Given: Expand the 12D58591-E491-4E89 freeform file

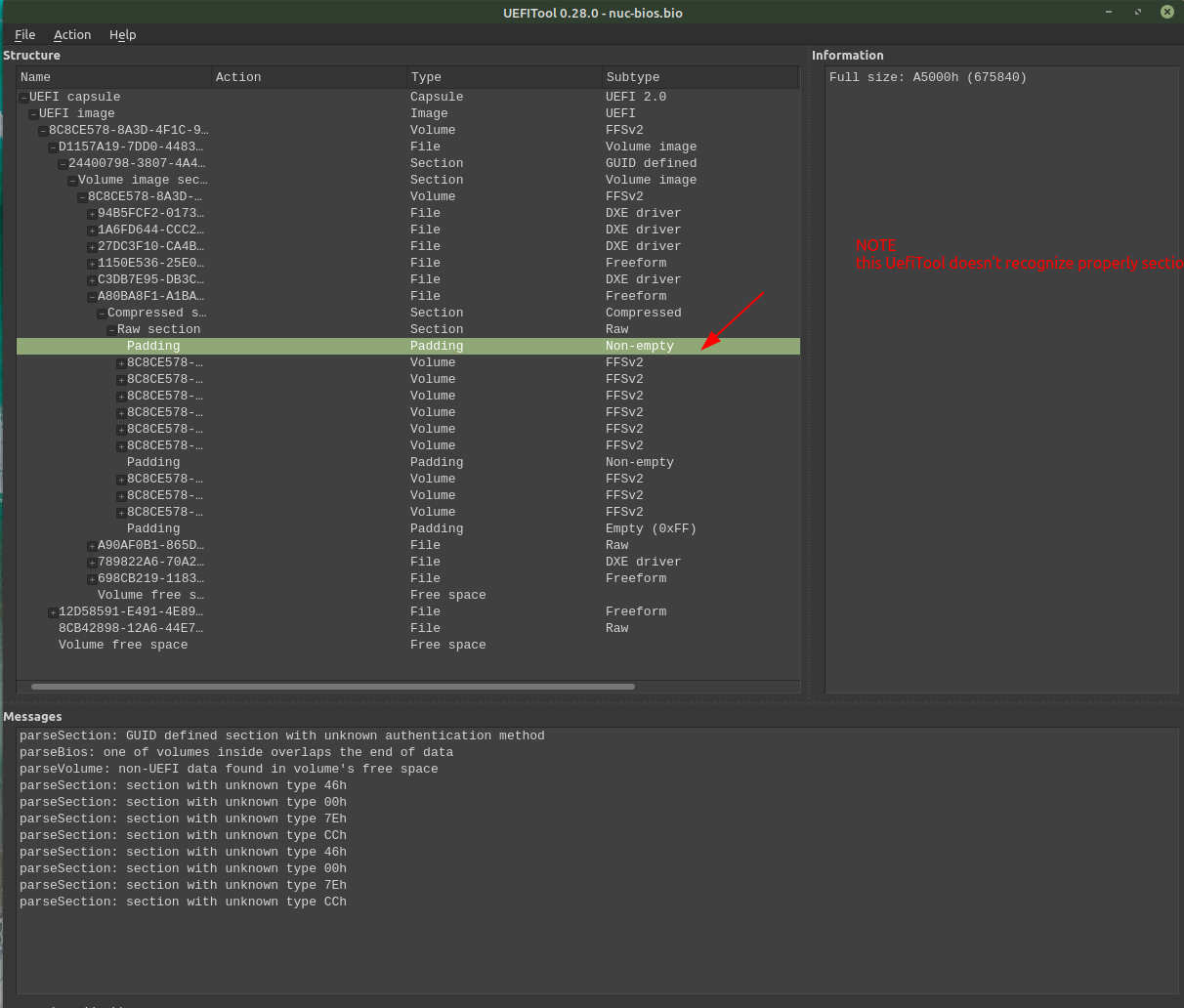Looking at the screenshot, I should pyautogui.click(x=53, y=612).
